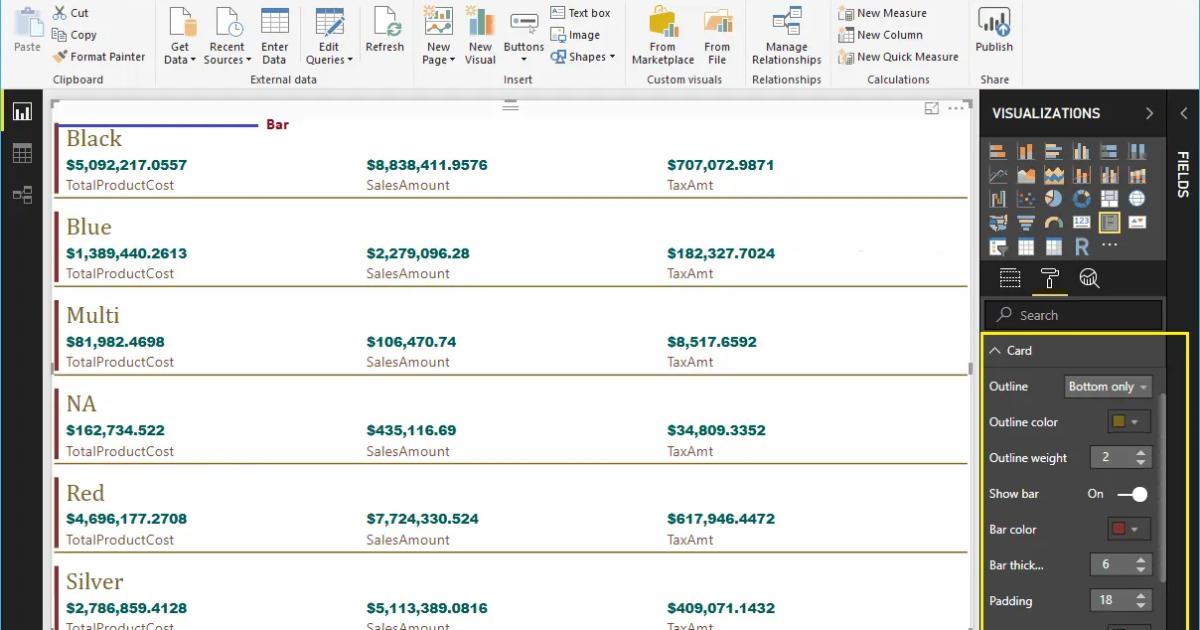Select the donut chart visualization
Screen dimensions: 1200x630
1080,198
